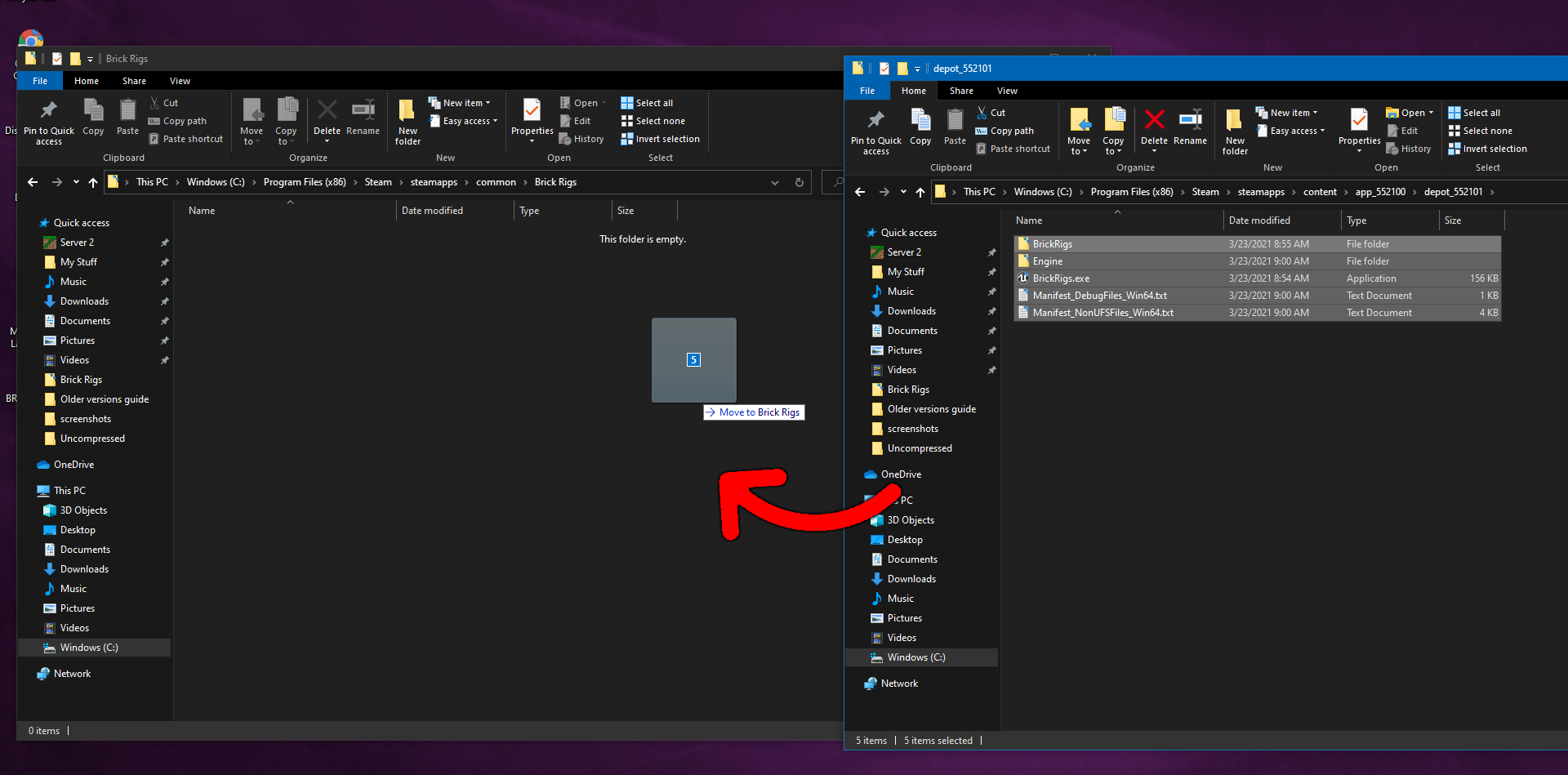Go up one level in depot_552101 window
1568x775 pixels.
tap(920, 192)
